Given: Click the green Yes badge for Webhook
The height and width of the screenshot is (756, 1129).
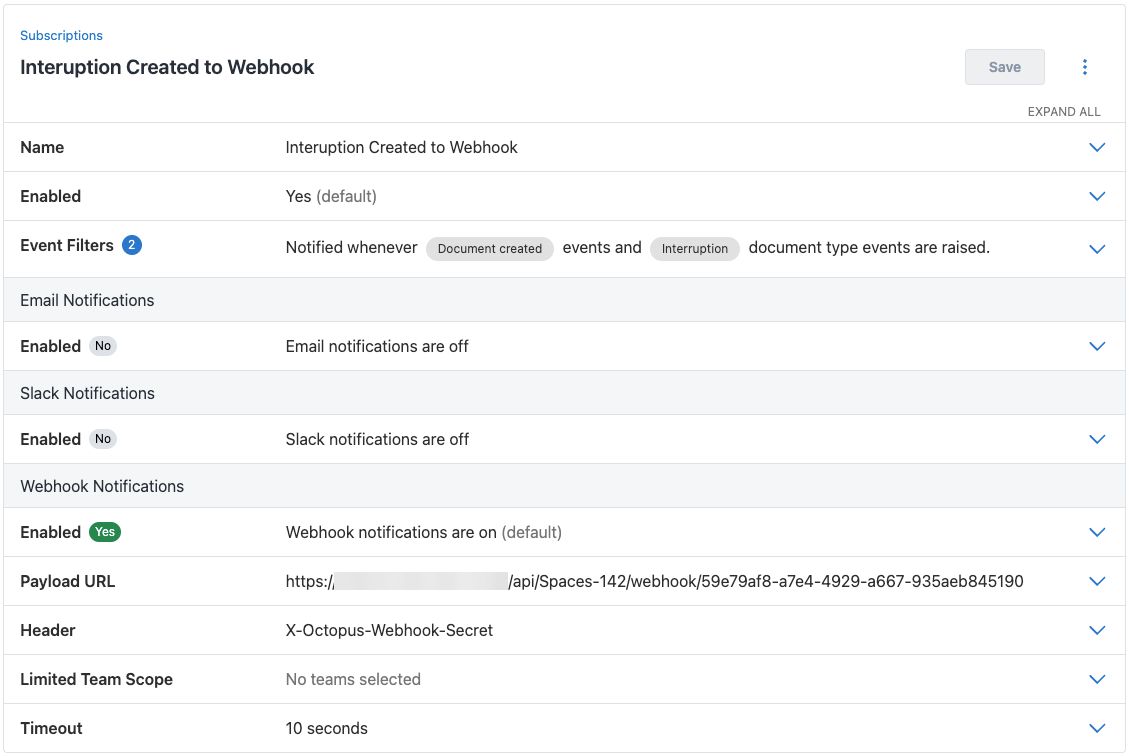Looking at the screenshot, I should (105, 531).
